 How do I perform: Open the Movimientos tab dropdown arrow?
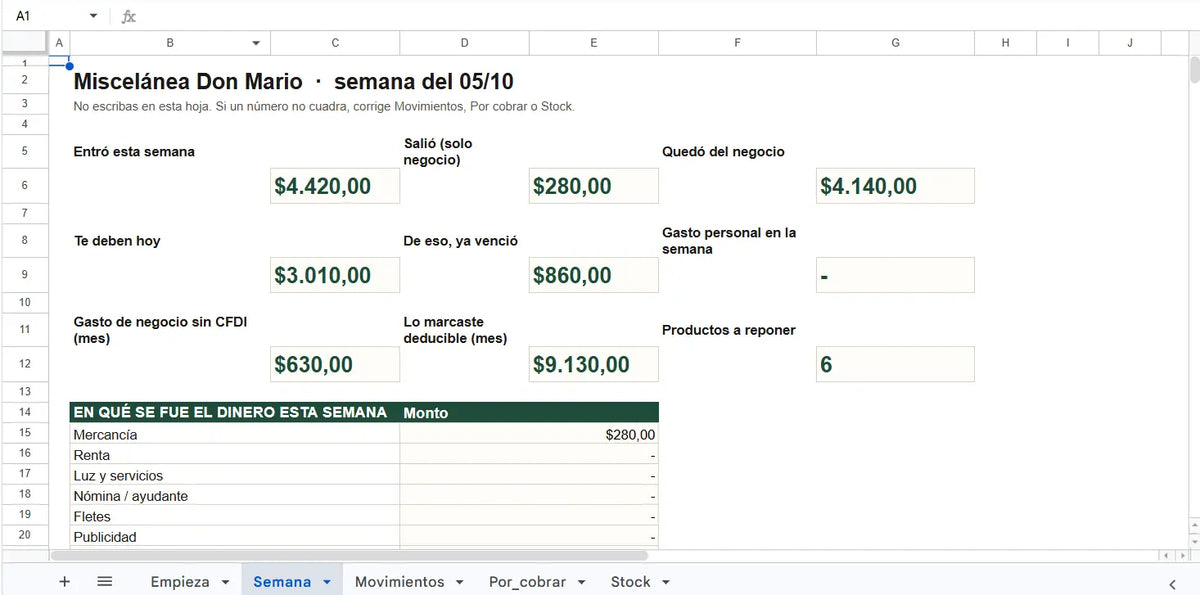[x=459, y=582]
